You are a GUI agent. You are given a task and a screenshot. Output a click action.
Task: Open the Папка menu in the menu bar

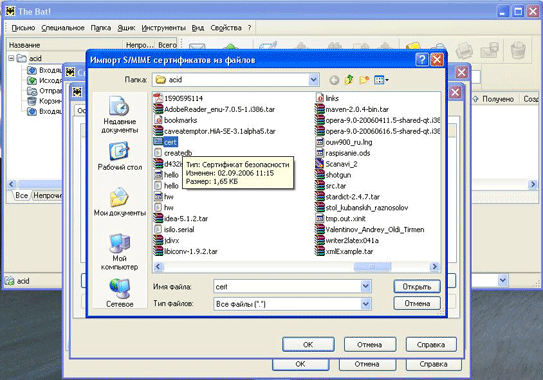coord(101,28)
